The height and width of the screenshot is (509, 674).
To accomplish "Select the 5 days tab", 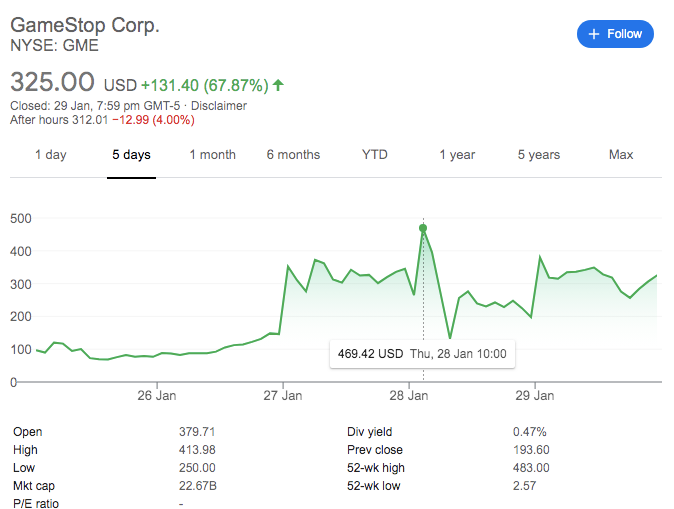I will [132, 155].
